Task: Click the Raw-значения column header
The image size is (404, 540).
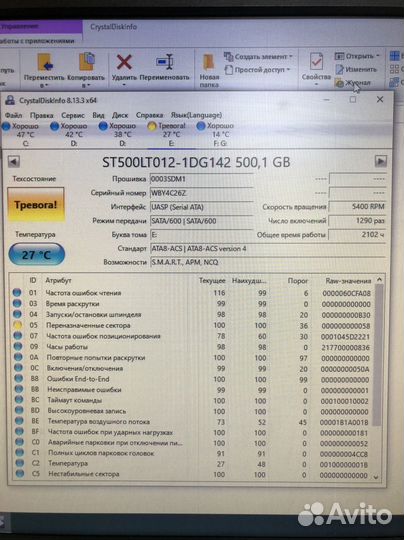Action: coord(348,281)
